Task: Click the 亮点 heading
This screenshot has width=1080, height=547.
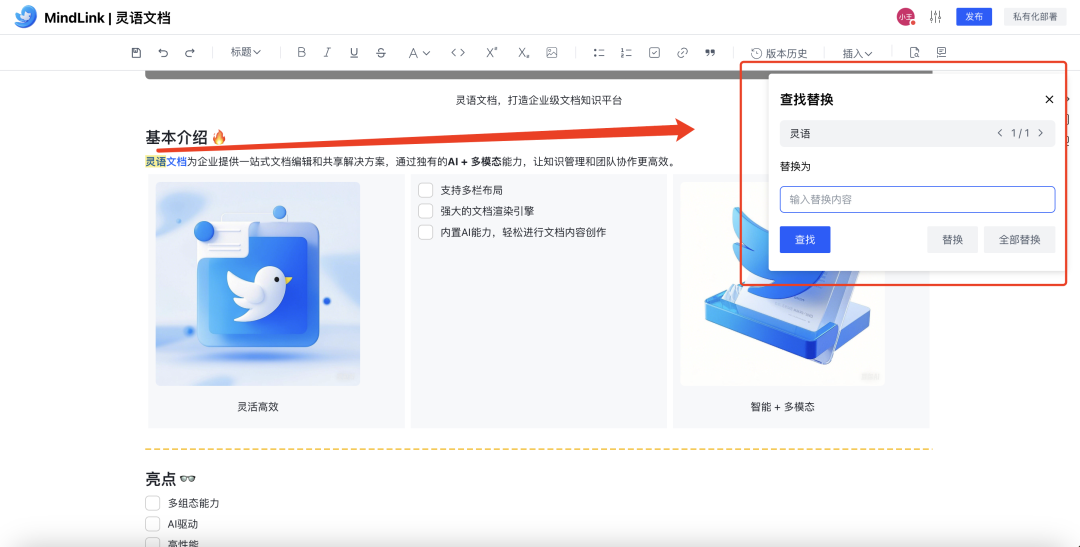Action: (160, 479)
